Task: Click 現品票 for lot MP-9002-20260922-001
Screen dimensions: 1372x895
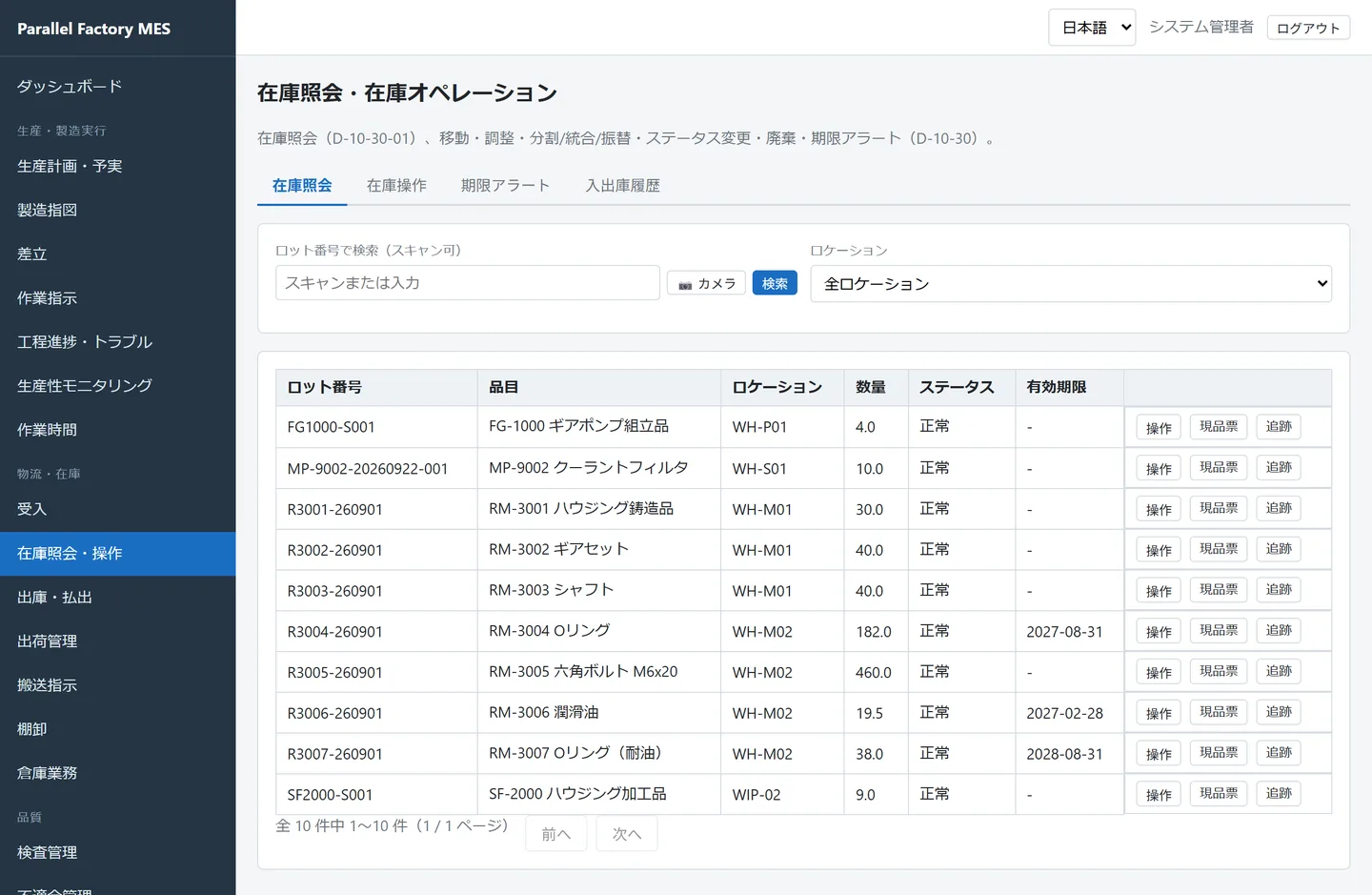Action: 1219,468
